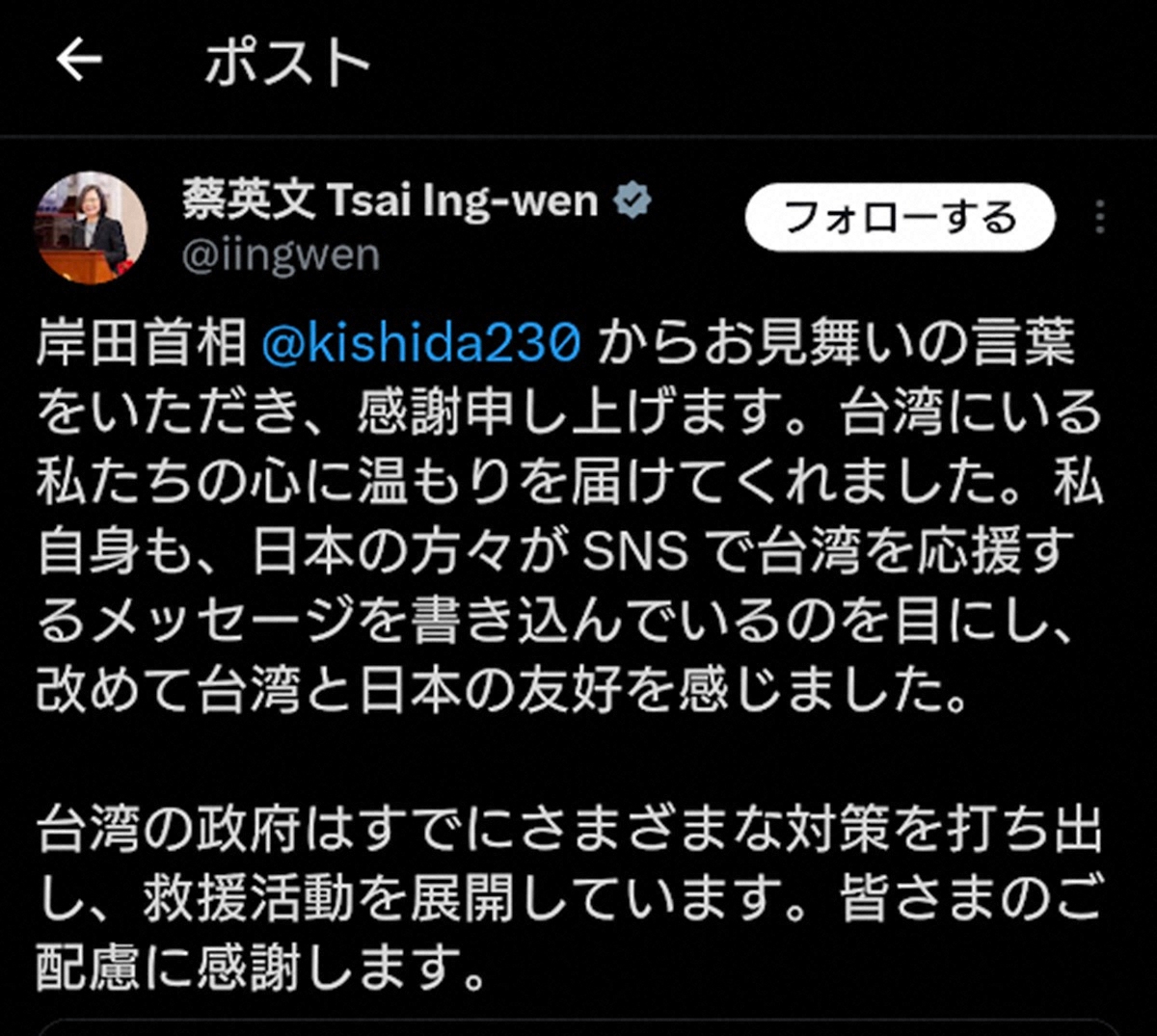Click the text SNS in the post
This screenshot has width=1157, height=1036.
point(636,552)
